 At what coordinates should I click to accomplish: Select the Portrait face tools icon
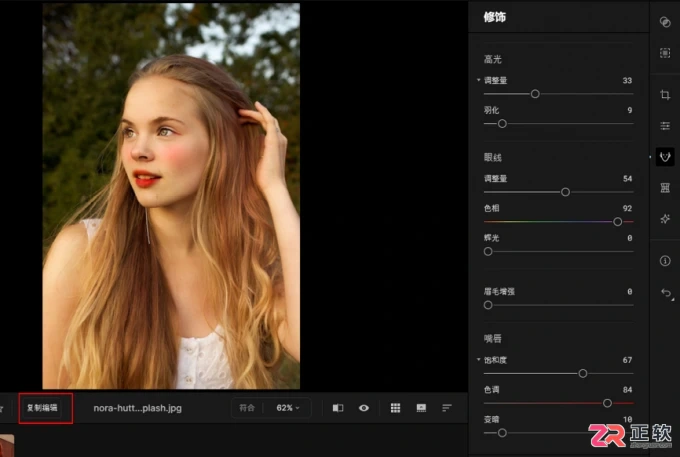coord(665,157)
